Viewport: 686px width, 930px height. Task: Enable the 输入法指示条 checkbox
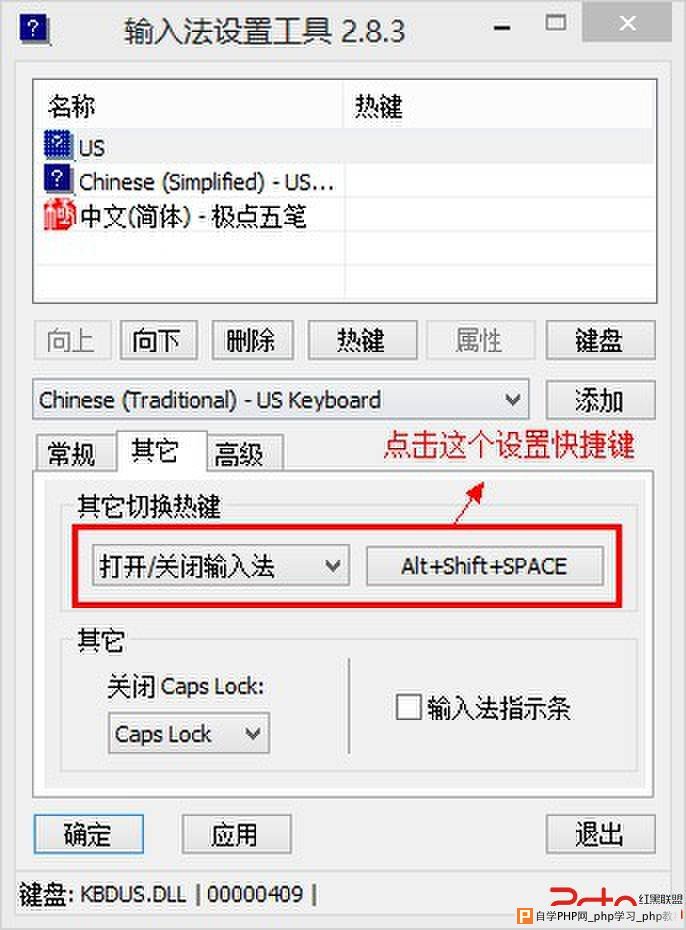tap(408, 708)
